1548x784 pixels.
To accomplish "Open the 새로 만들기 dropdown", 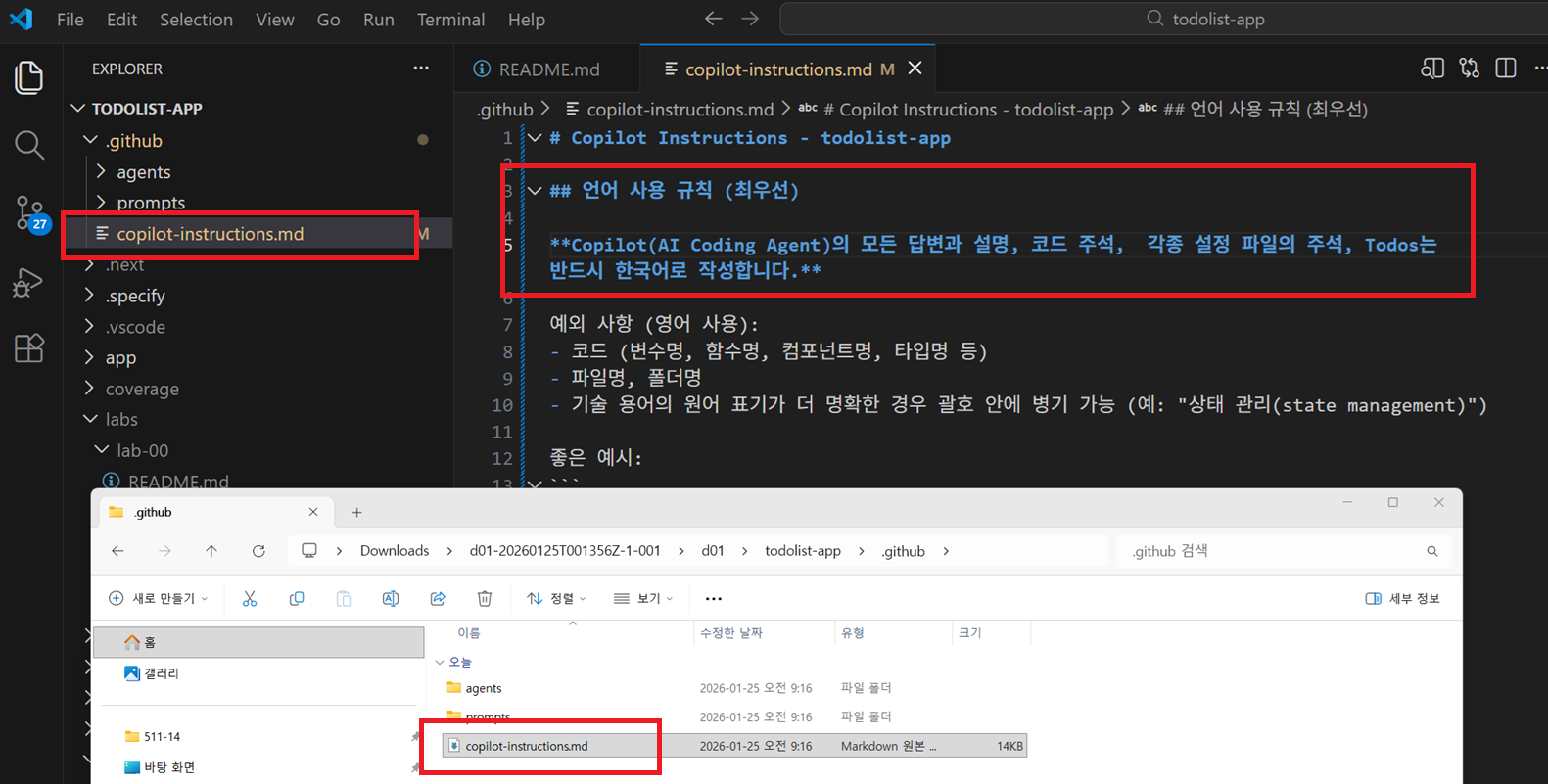I will click(x=158, y=599).
